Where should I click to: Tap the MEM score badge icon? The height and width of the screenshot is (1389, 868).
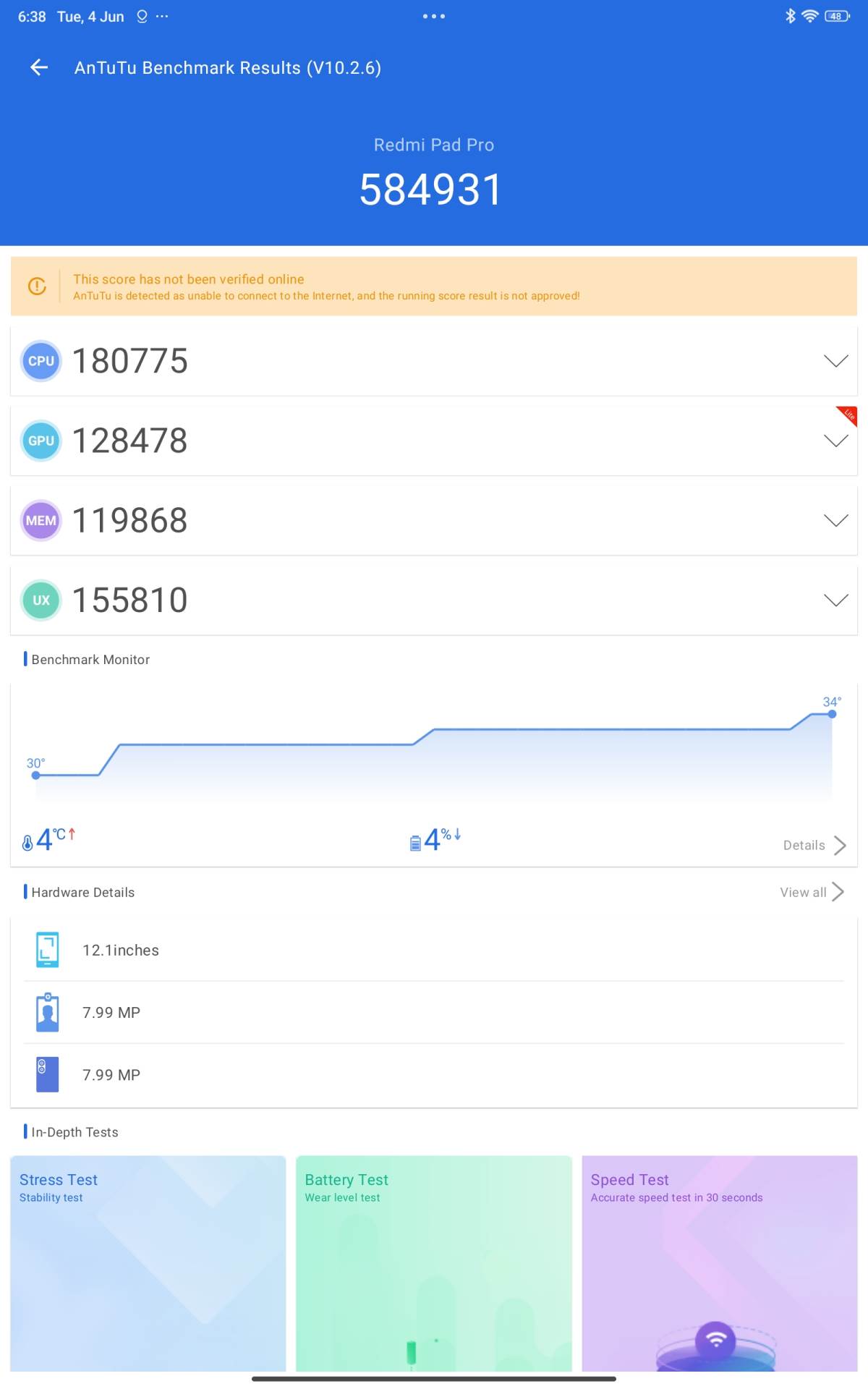click(x=41, y=520)
